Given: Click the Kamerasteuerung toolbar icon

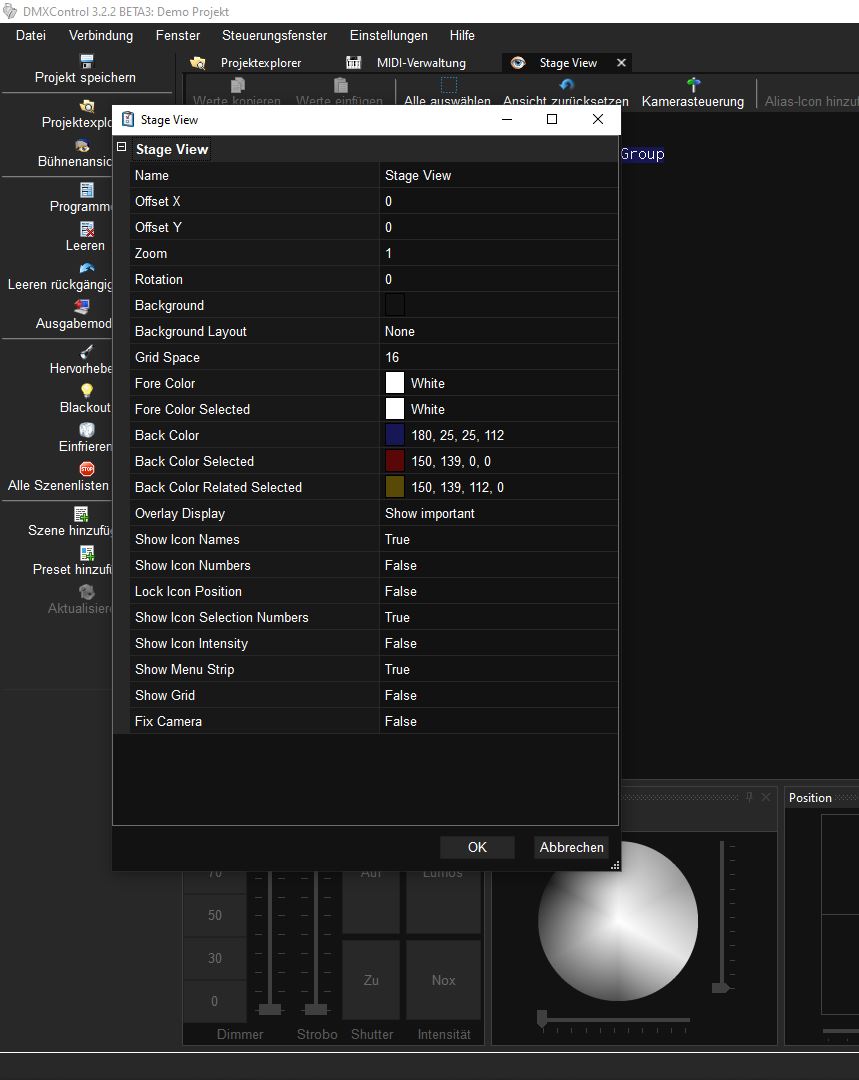Looking at the screenshot, I should click(693, 86).
